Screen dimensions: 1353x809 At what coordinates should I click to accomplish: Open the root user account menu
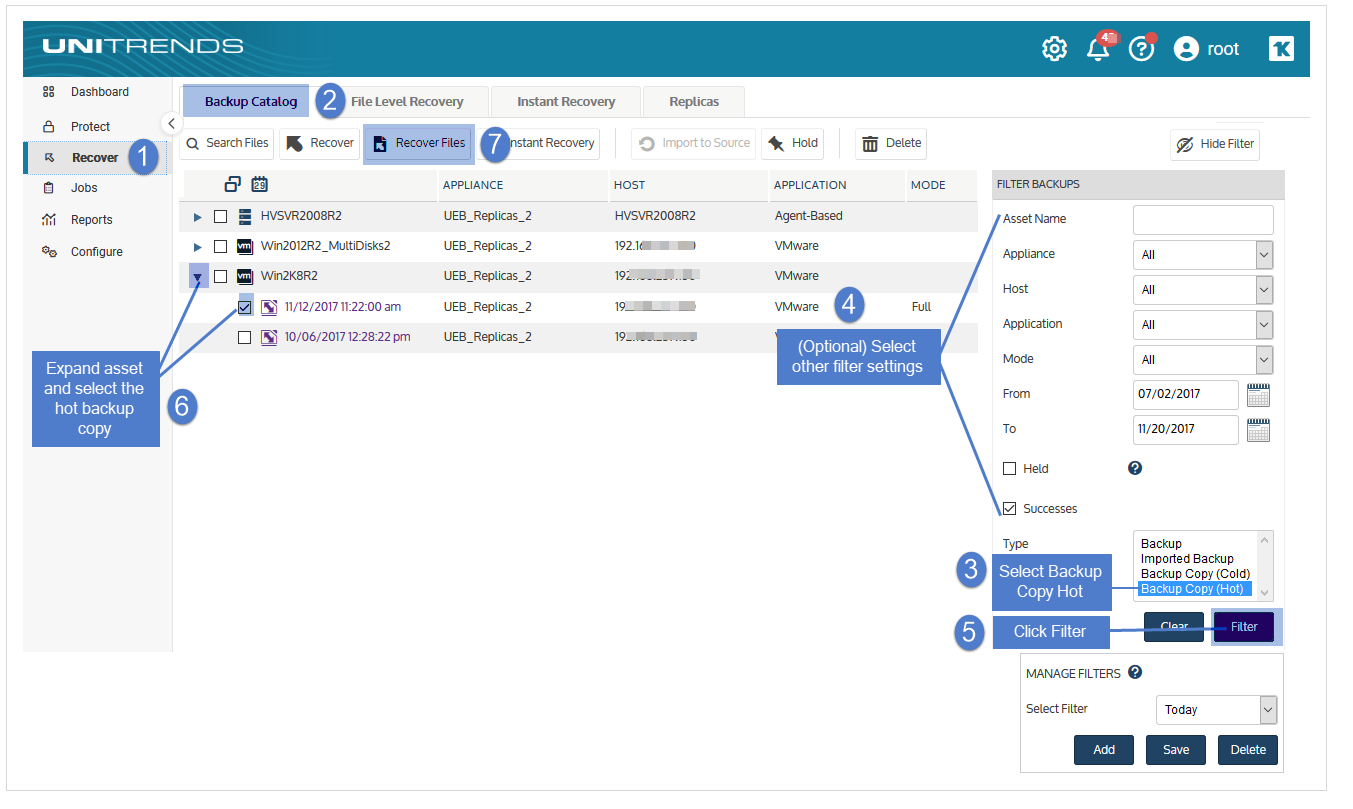(x=1206, y=49)
